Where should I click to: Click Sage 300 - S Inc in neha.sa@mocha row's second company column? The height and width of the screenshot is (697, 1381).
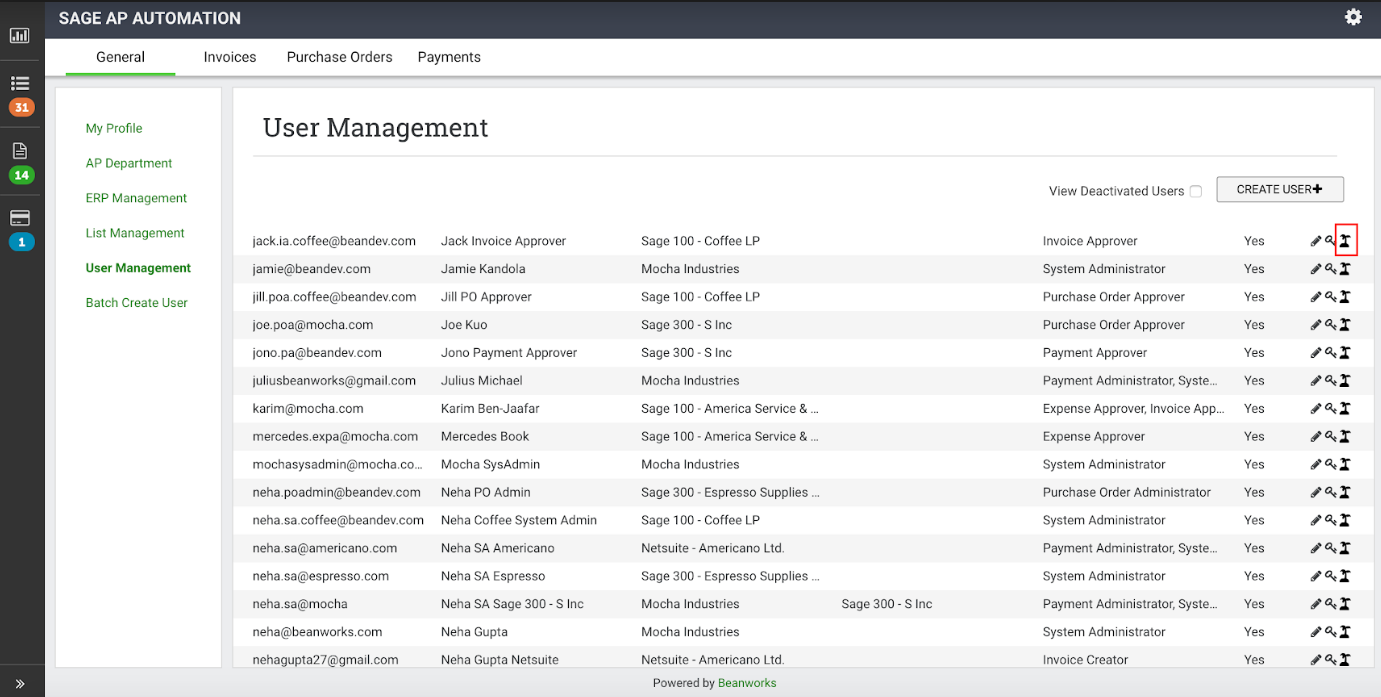[887, 604]
